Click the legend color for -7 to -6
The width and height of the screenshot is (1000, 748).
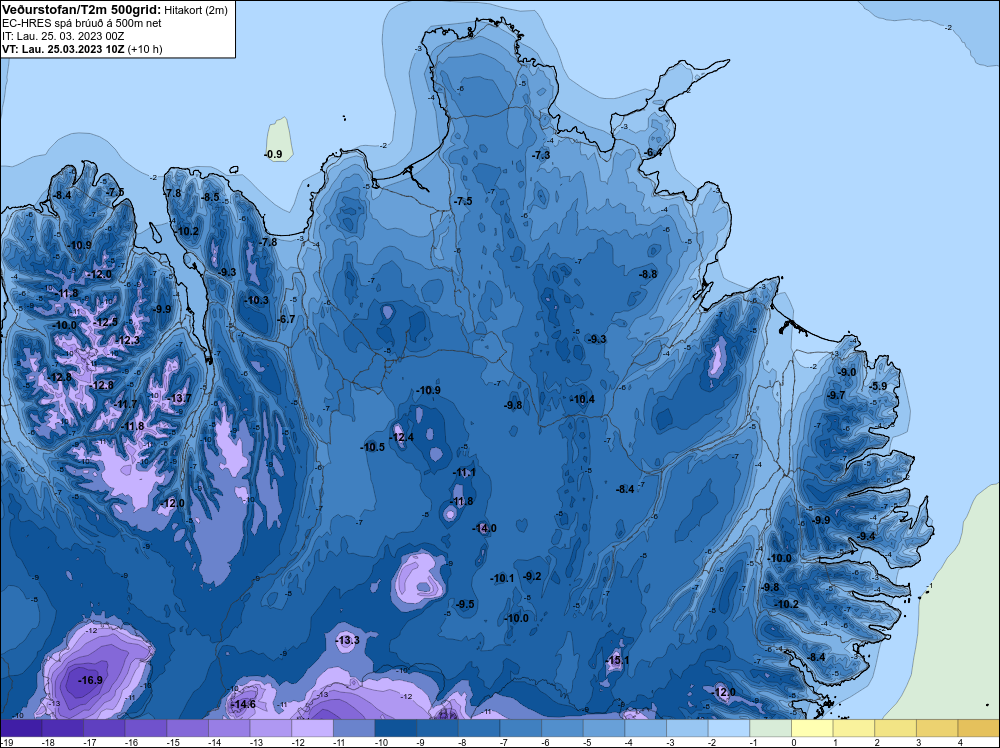[520, 728]
